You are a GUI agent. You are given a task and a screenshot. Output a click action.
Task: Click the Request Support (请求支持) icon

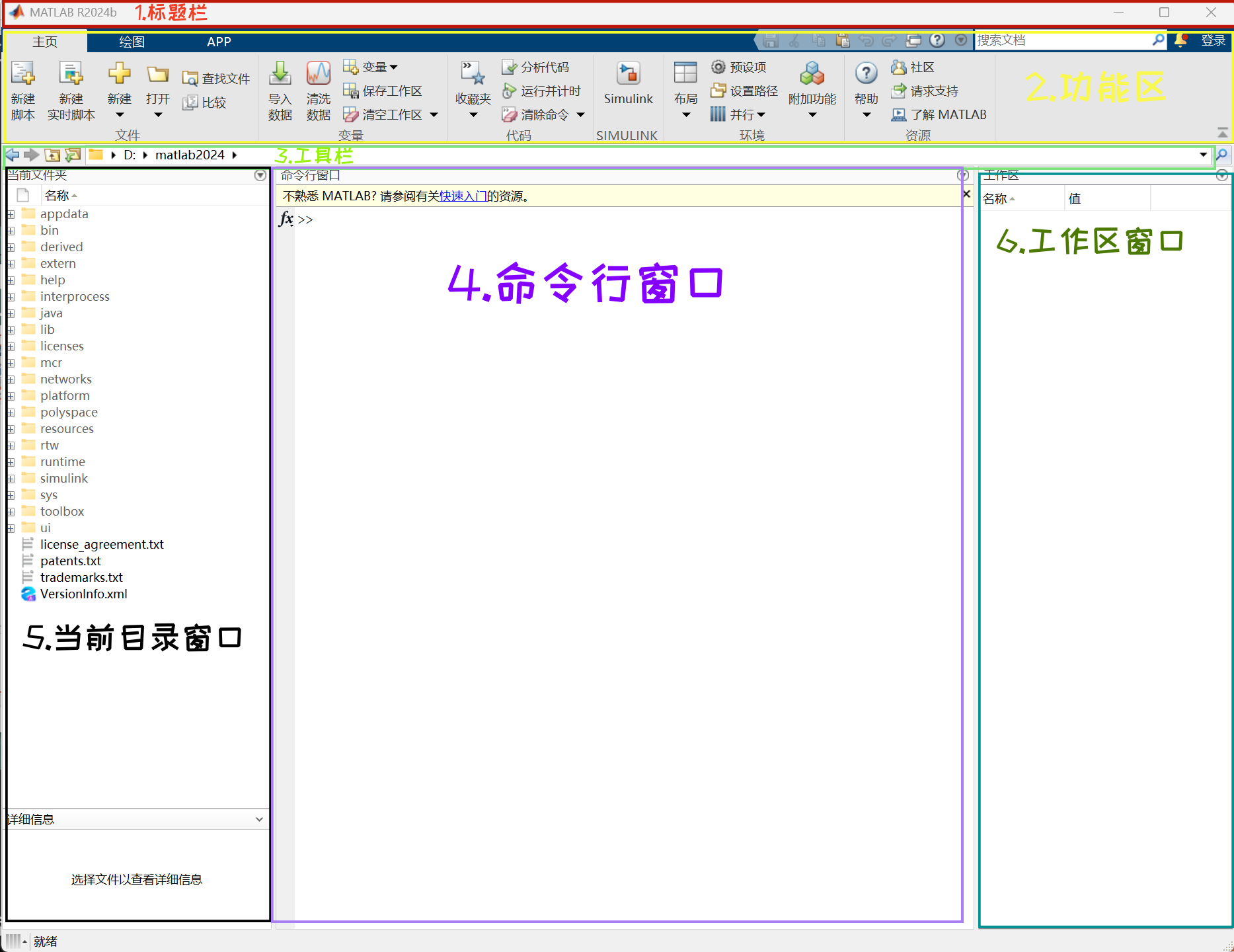point(898,91)
